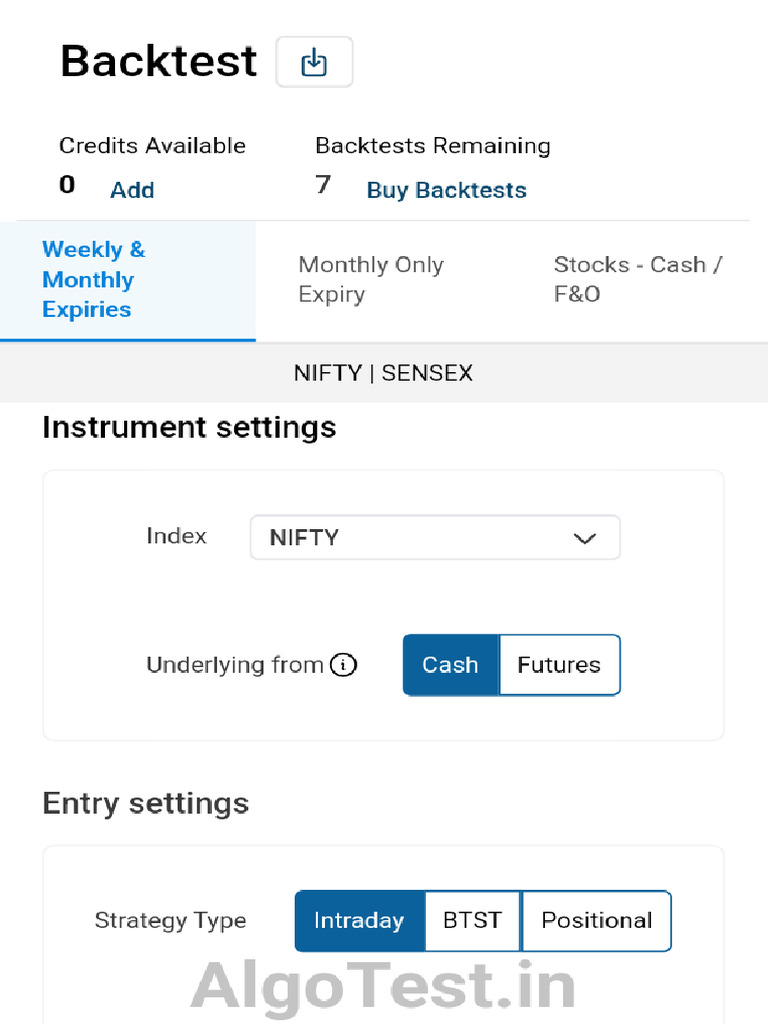768x1024 pixels.
Task: Click the info icon next to Underlying from
Action: tap(343, 665)
